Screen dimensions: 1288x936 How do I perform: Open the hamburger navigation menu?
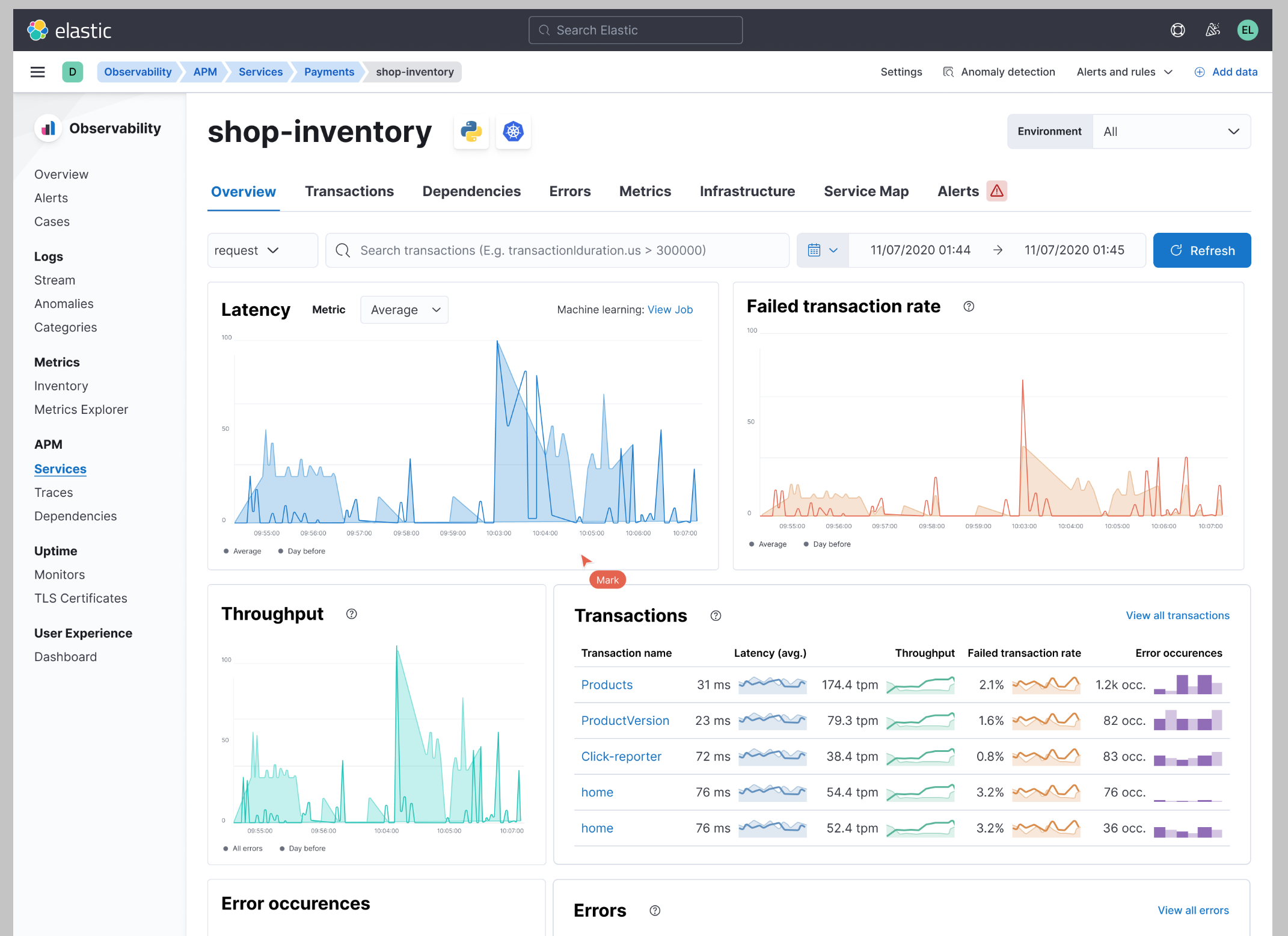37,72
